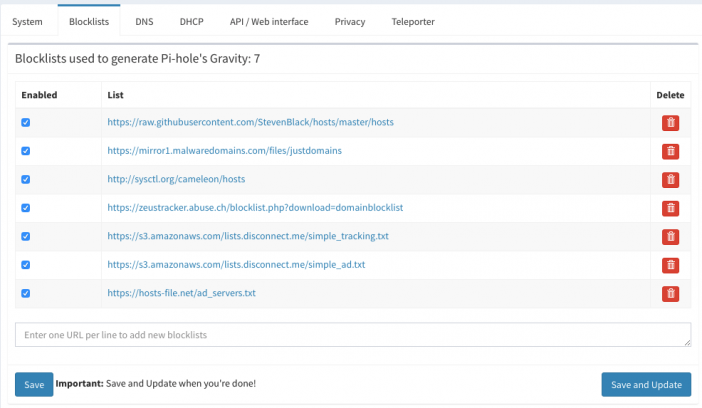Delete the sysctl.org cameleon hosts list
The width and height of the screenshot is (702, 408).
tap(670, 180)
